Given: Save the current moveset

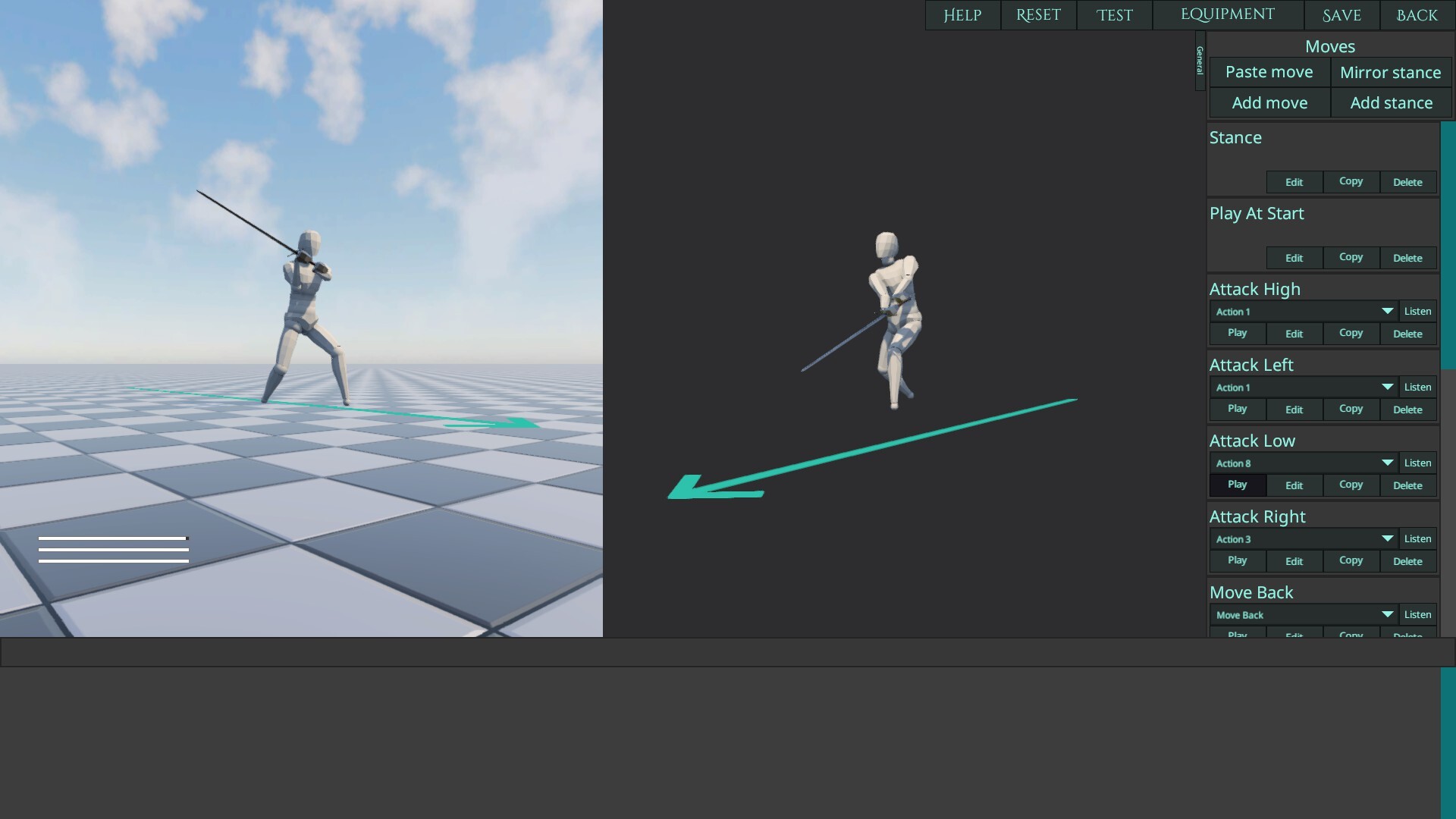Looking at the screenshot, I should point(1341,14).
